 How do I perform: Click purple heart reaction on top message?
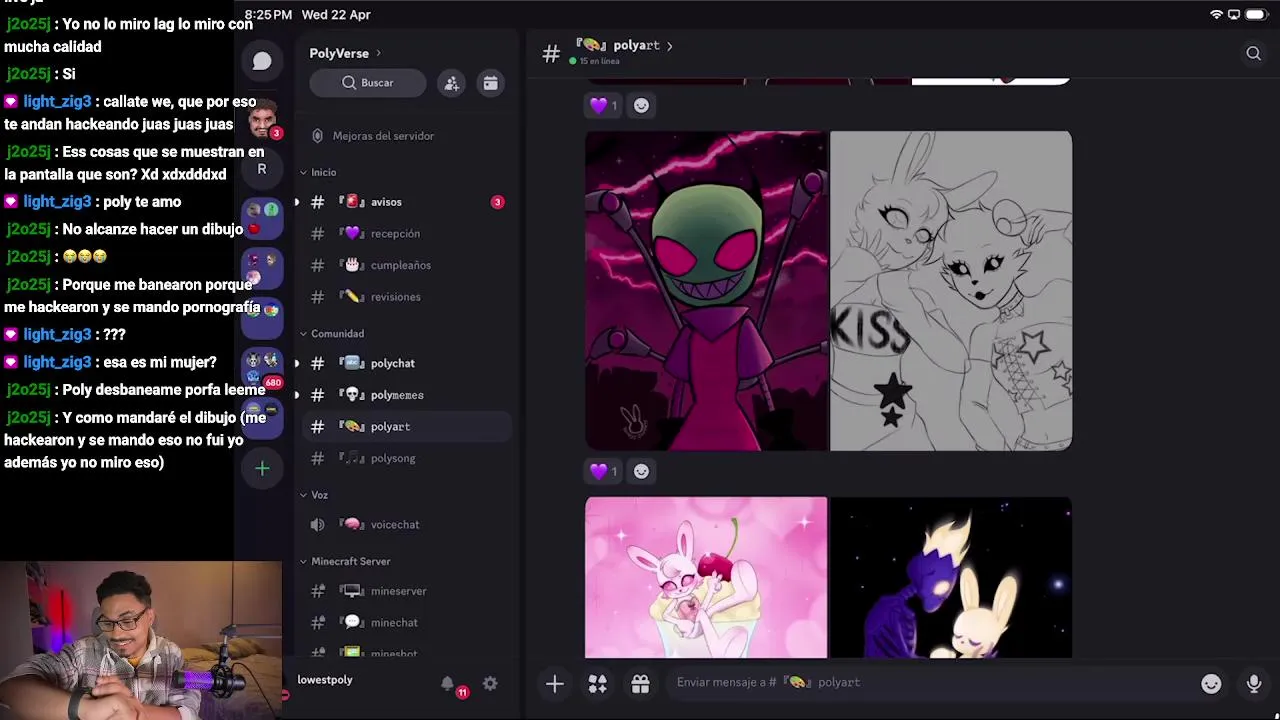603,105
